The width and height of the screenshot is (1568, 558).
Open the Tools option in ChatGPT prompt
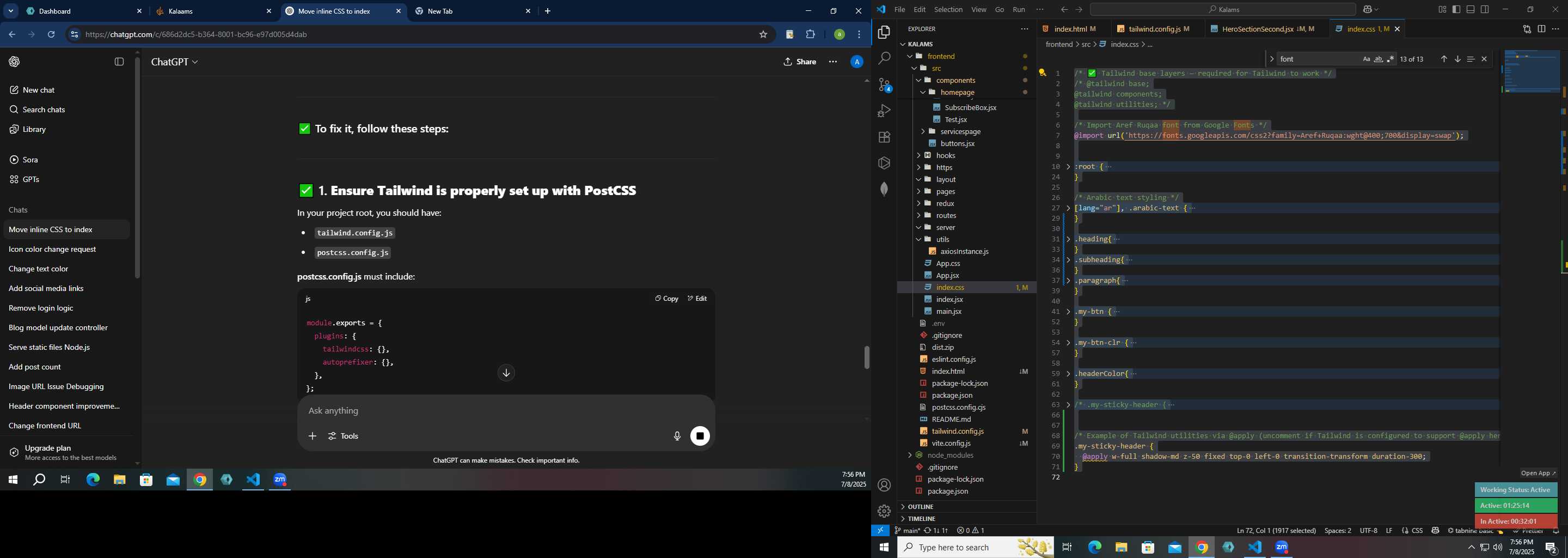tap(344, 436)
